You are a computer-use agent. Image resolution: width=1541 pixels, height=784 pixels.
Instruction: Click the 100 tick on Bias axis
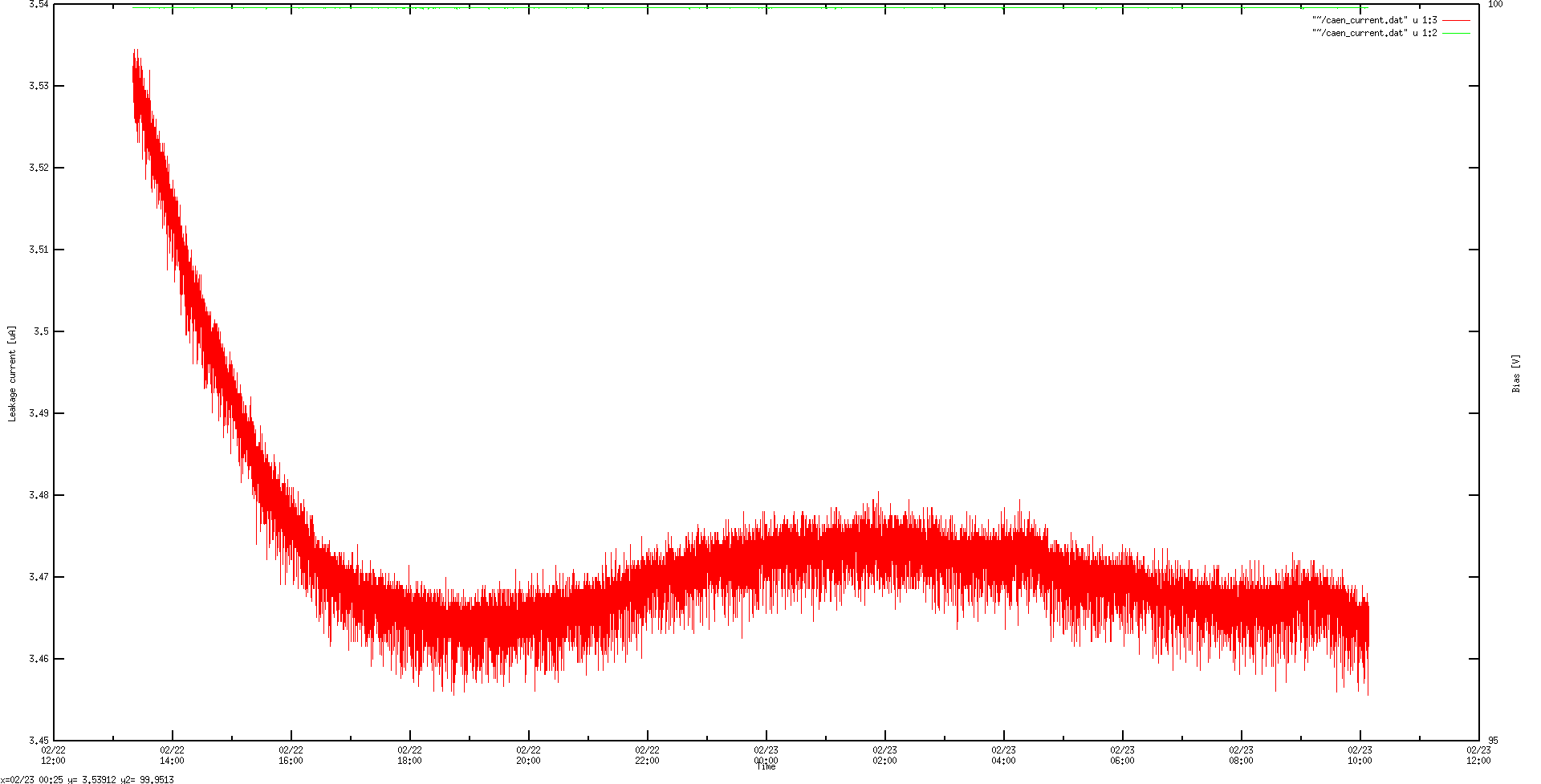[x=1495, y=4]
